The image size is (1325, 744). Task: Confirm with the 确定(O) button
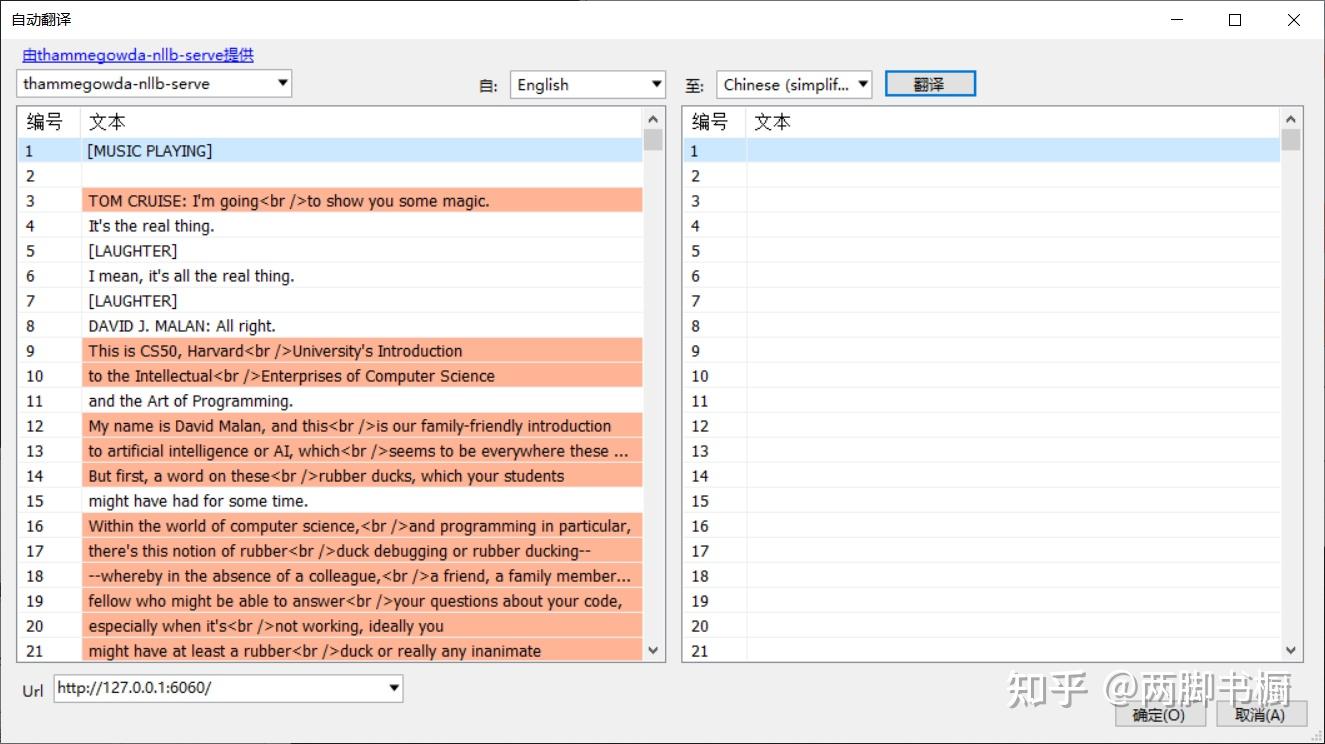coord(1159,714)
